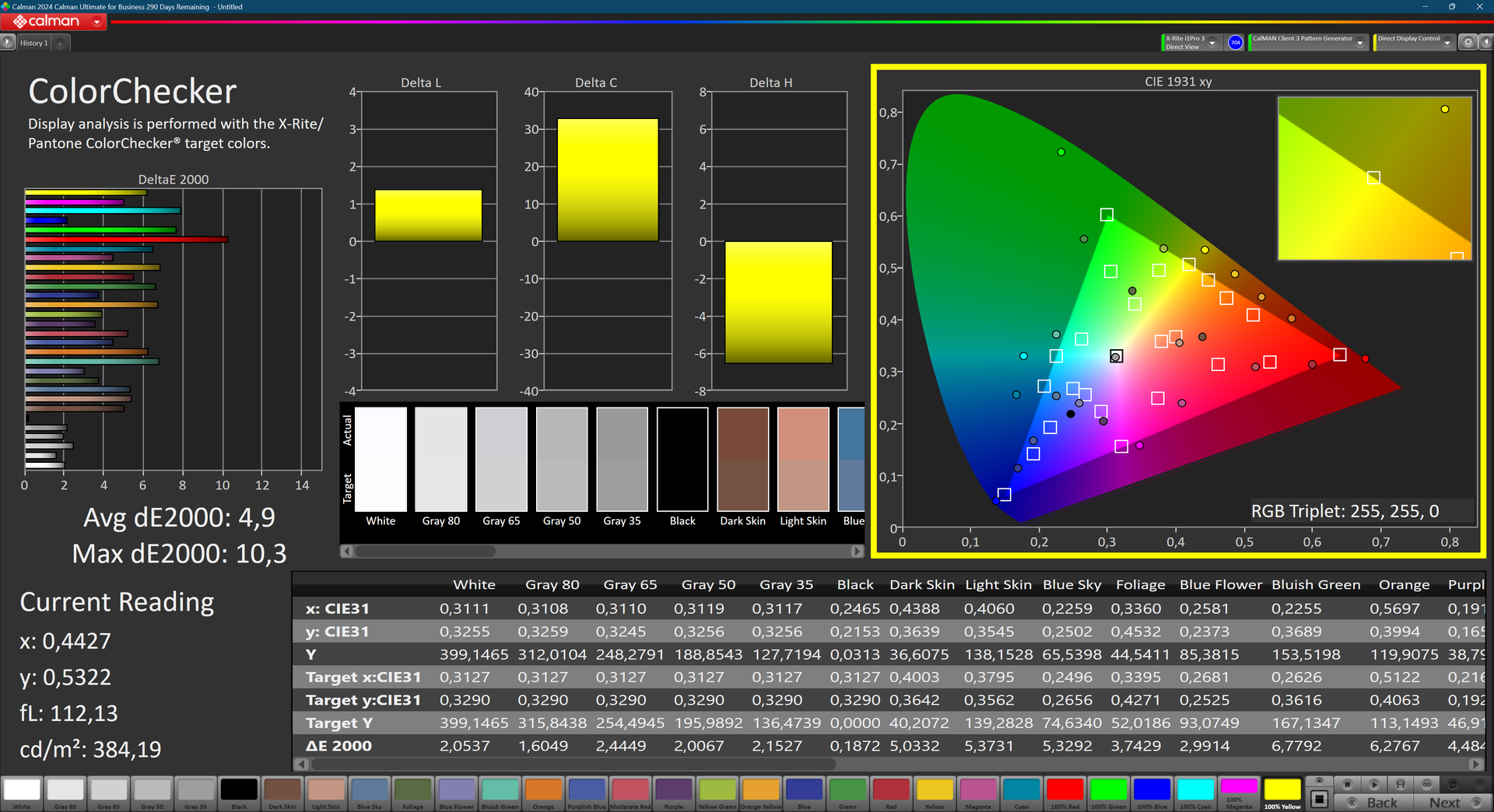This screenshot has height=812, width=1494.
Task: Click the play button to read series
Action: pyautogui.click(x=1374, y=784)
